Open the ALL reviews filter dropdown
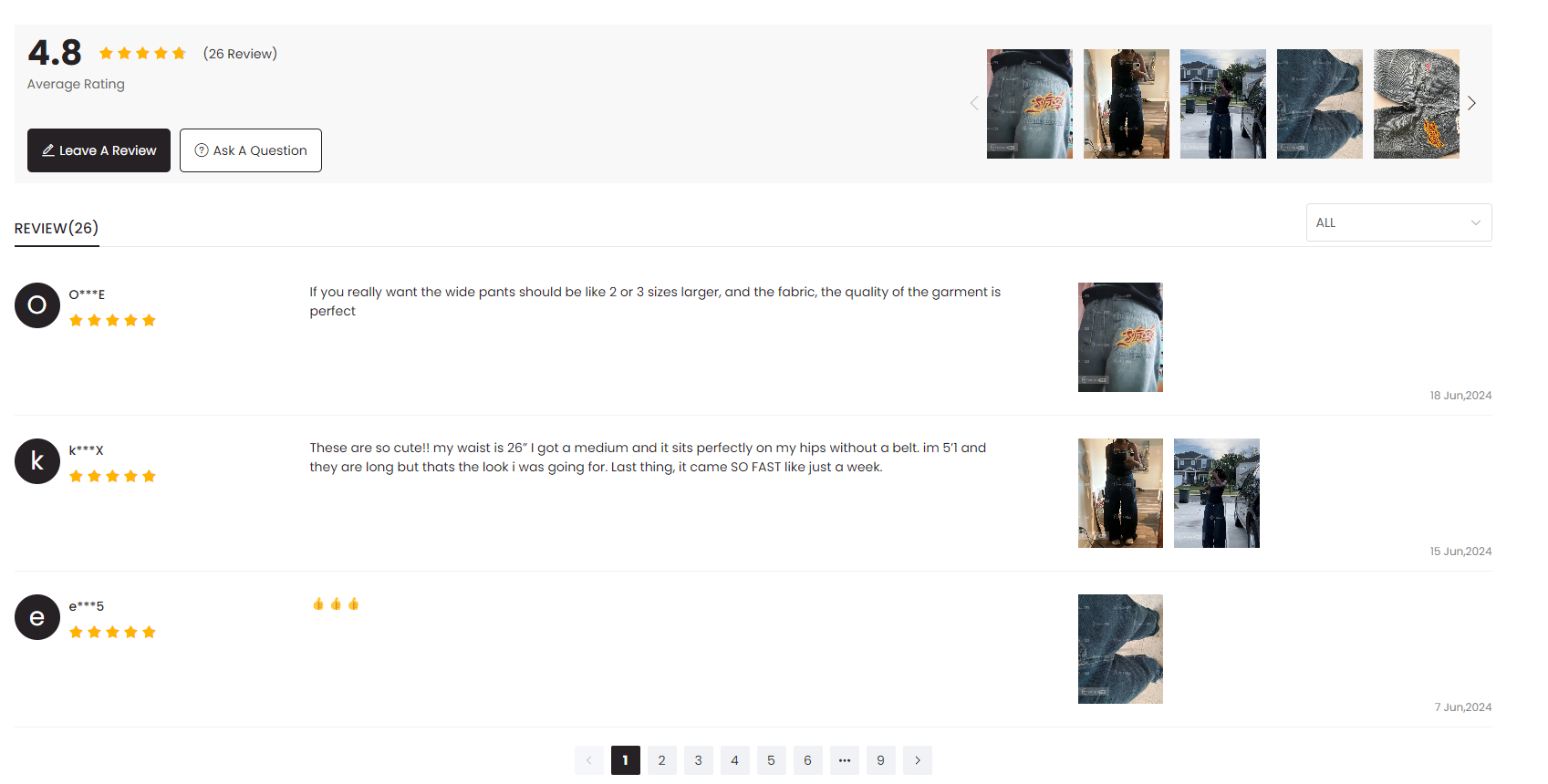 coord(1398,222)
